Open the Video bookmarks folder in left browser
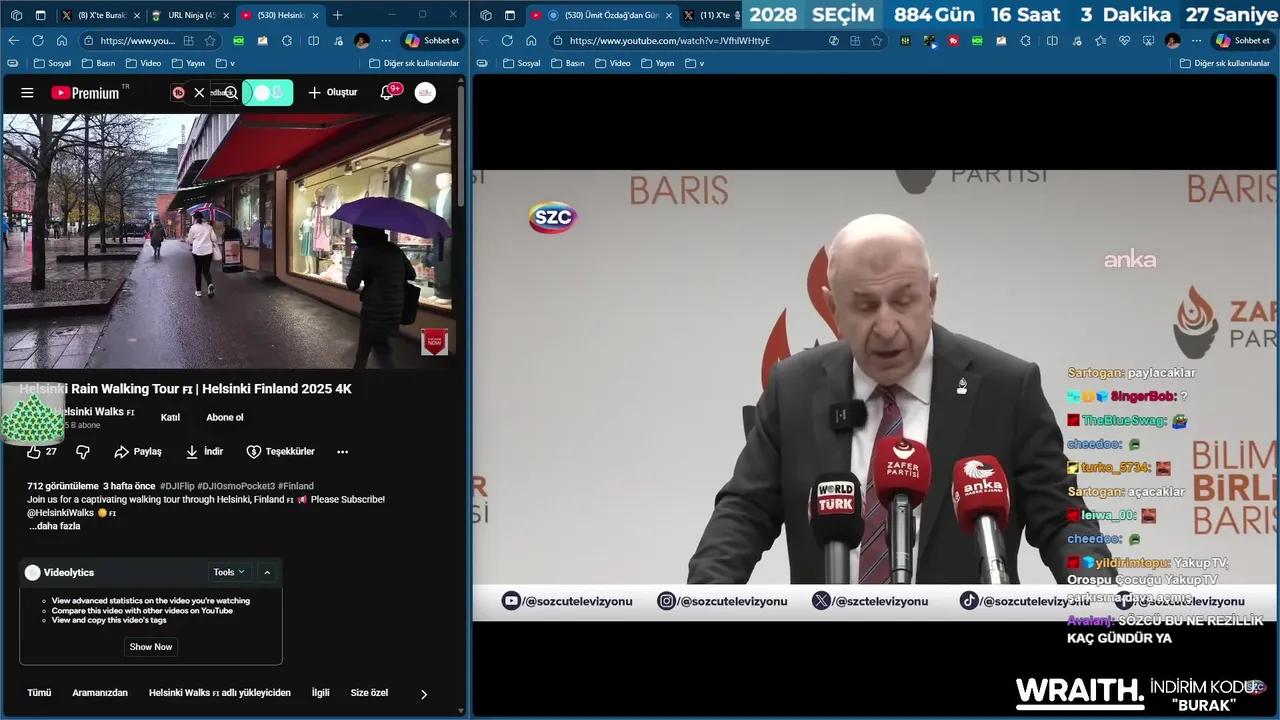 (x=143, y=63)
